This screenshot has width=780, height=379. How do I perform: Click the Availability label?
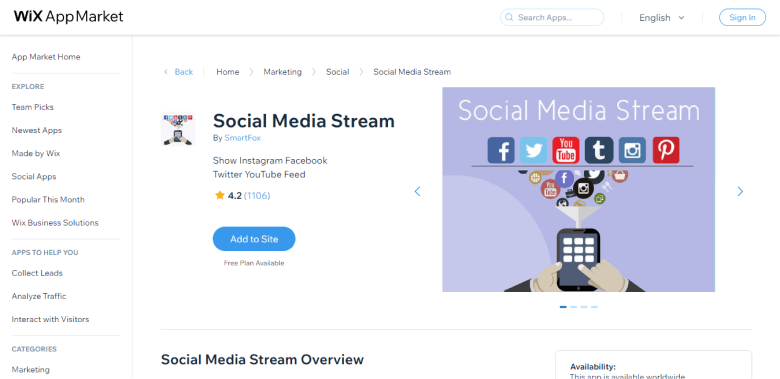(x=593, y=367)
